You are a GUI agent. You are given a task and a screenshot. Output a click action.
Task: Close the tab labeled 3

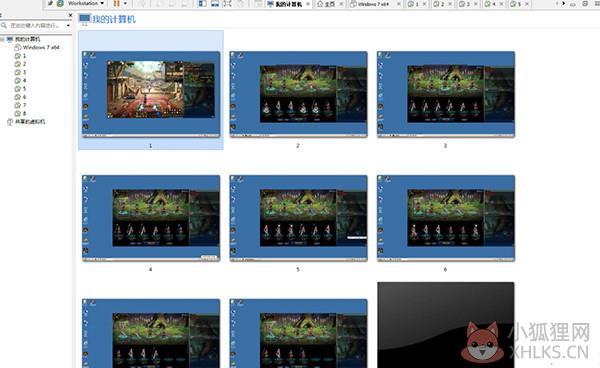pos(476,4)
